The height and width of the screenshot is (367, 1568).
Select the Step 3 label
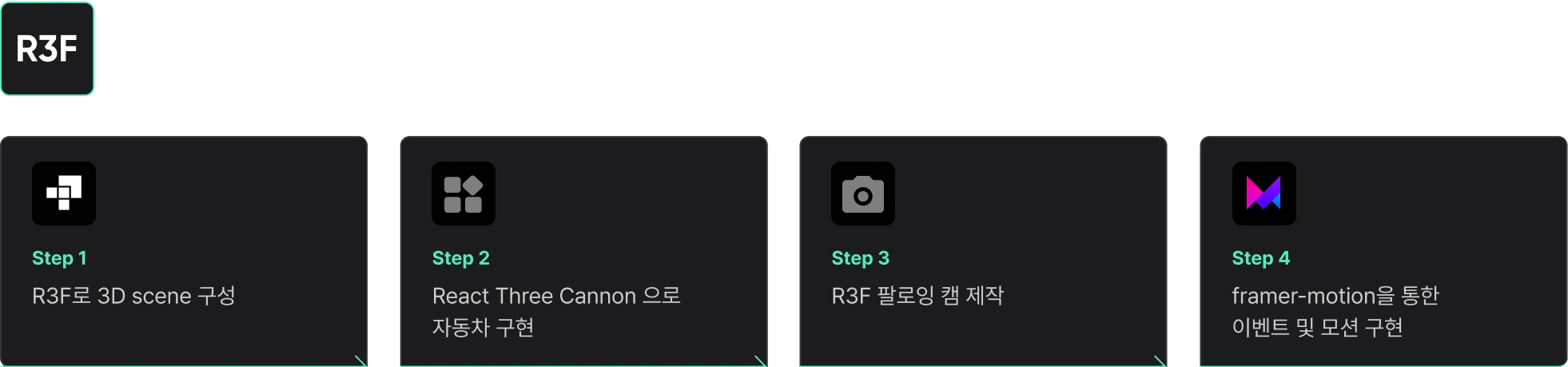tap(861, 258)
